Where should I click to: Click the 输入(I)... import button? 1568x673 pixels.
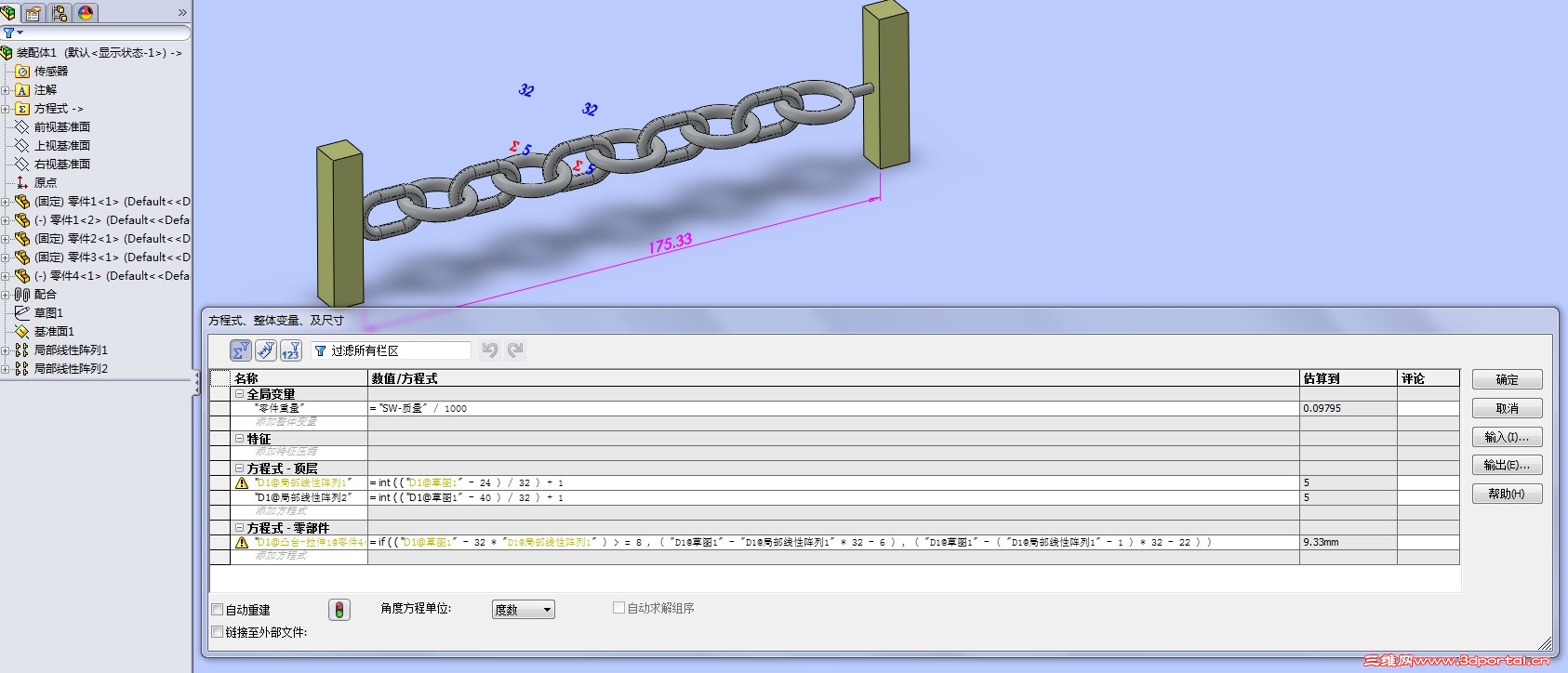(1507, 437)
